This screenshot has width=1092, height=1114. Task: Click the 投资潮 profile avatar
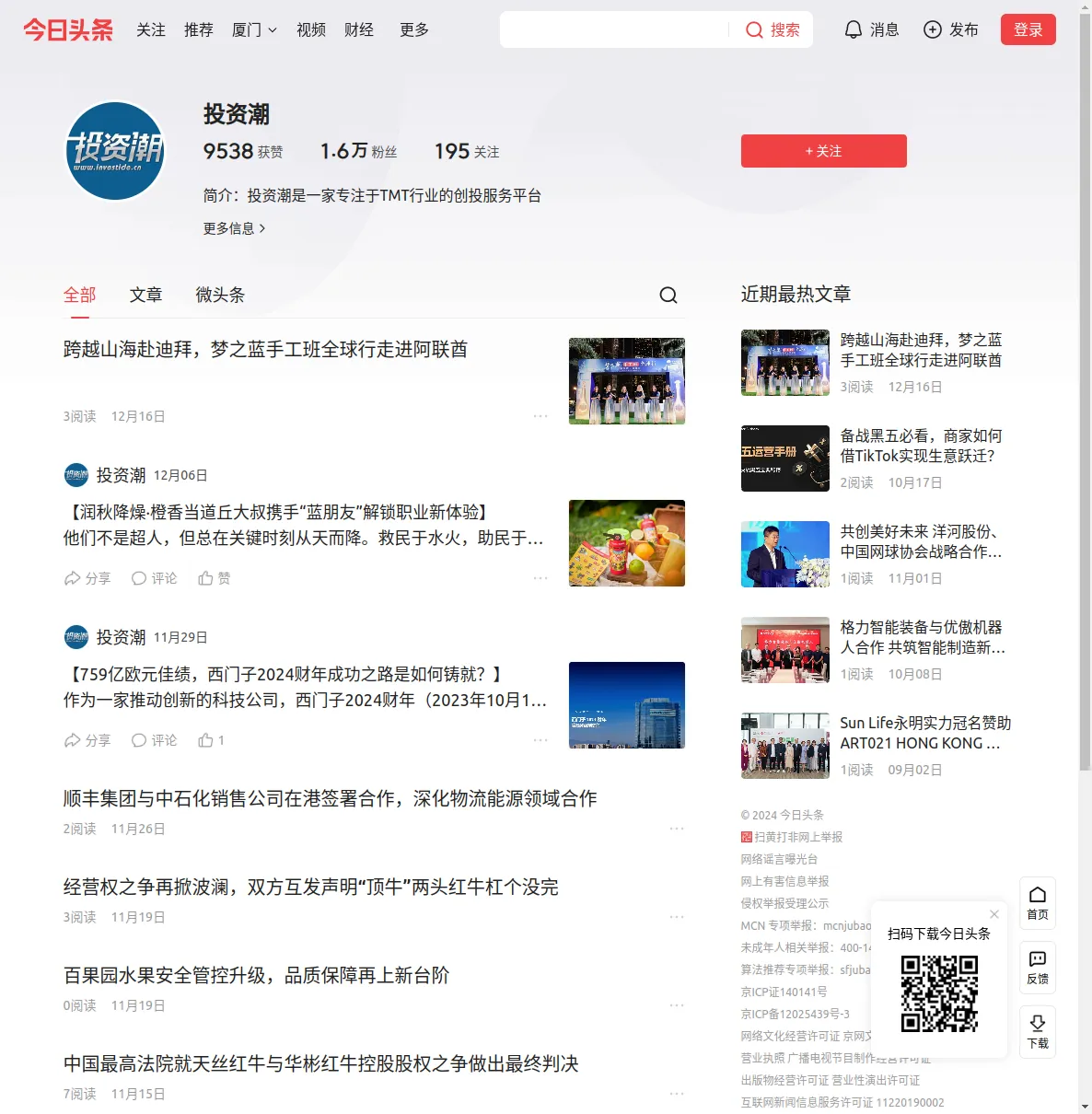click(115, 151)
